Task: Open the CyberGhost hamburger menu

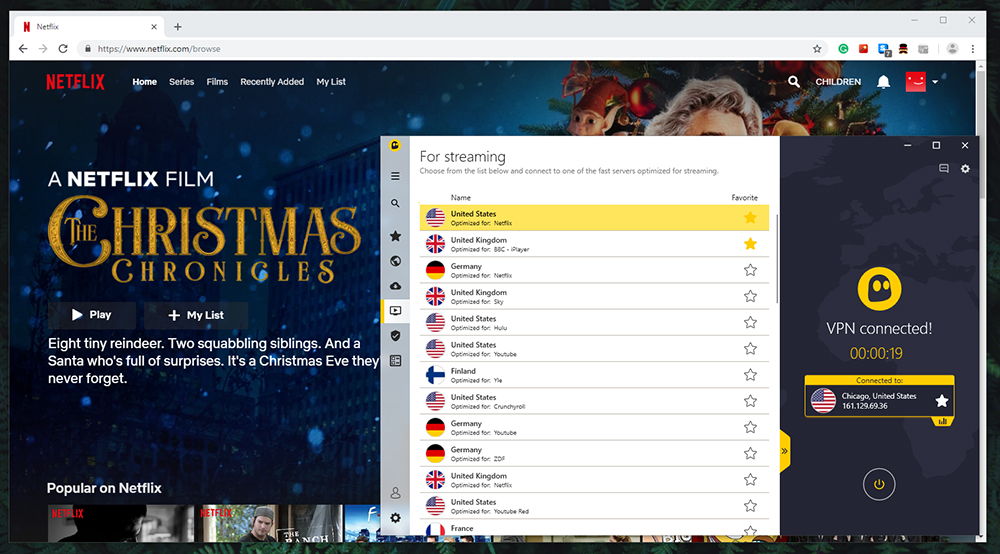Action: [395, 176]
